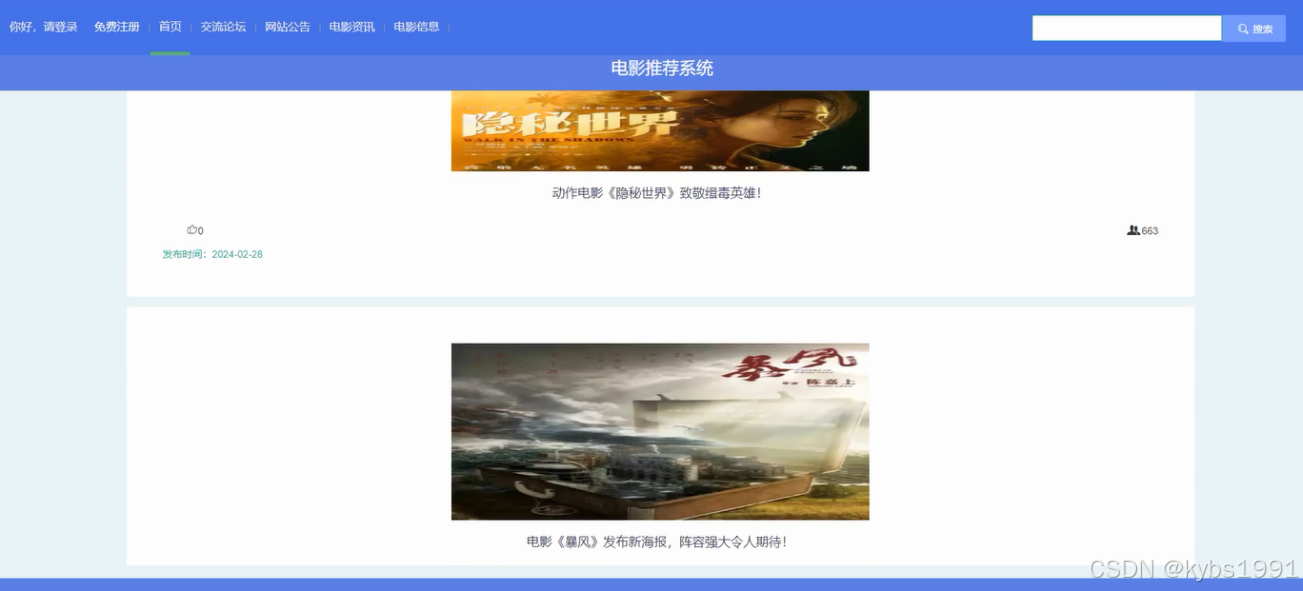This screenshot has height=591, width=1303.
Task: Open the 电影资讯 menu item
Action: tap(352, 27)
